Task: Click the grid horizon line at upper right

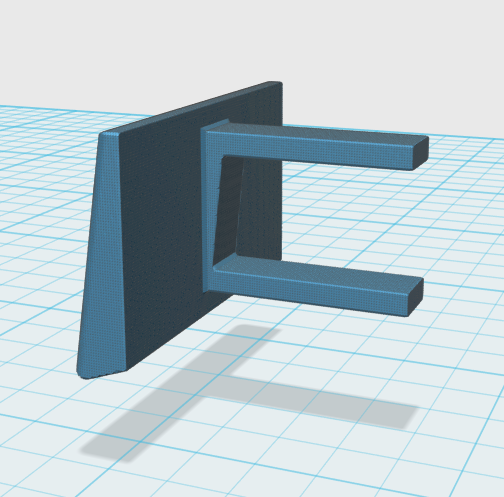Action: coord(467,136)
